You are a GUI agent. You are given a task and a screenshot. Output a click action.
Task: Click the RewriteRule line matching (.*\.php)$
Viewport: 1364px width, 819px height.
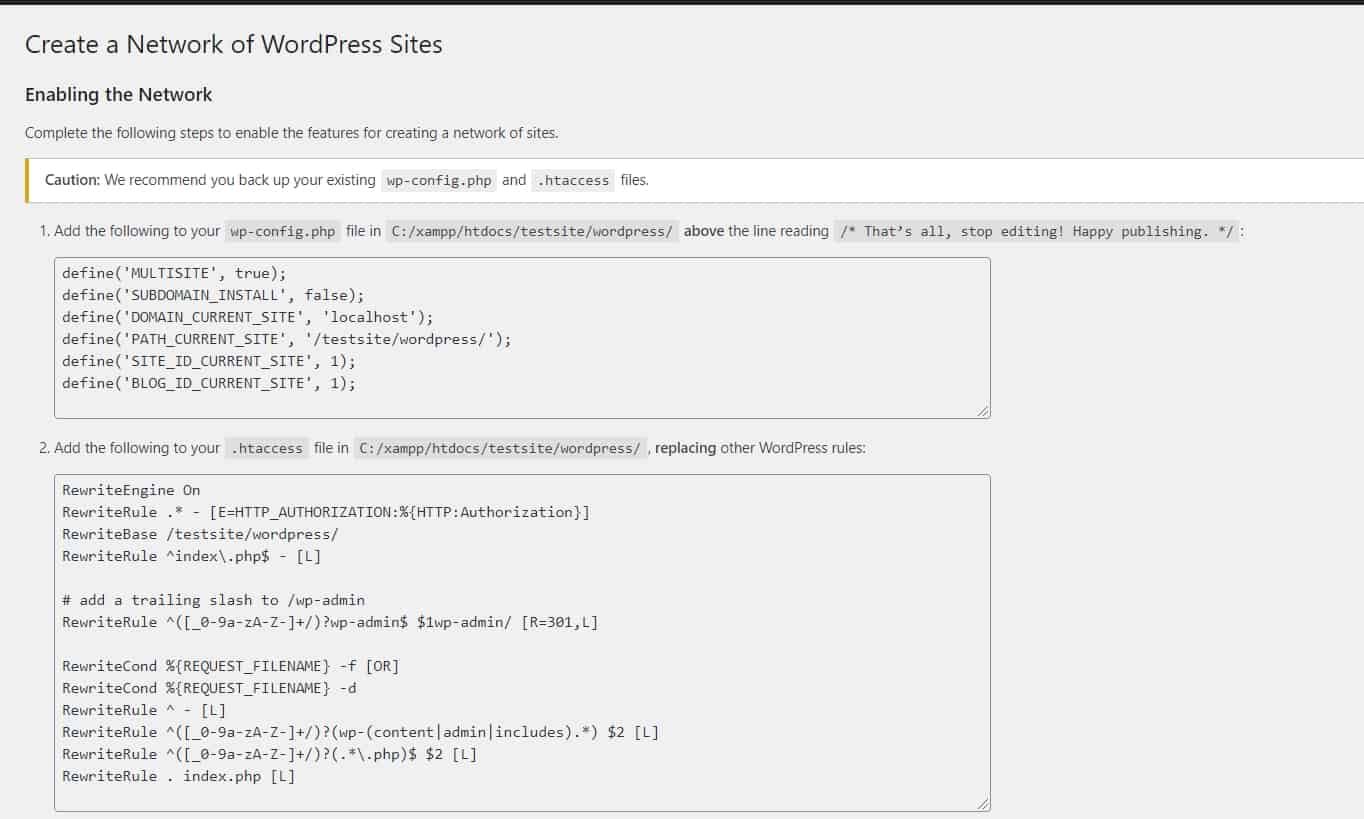click(x=269, y=754)
